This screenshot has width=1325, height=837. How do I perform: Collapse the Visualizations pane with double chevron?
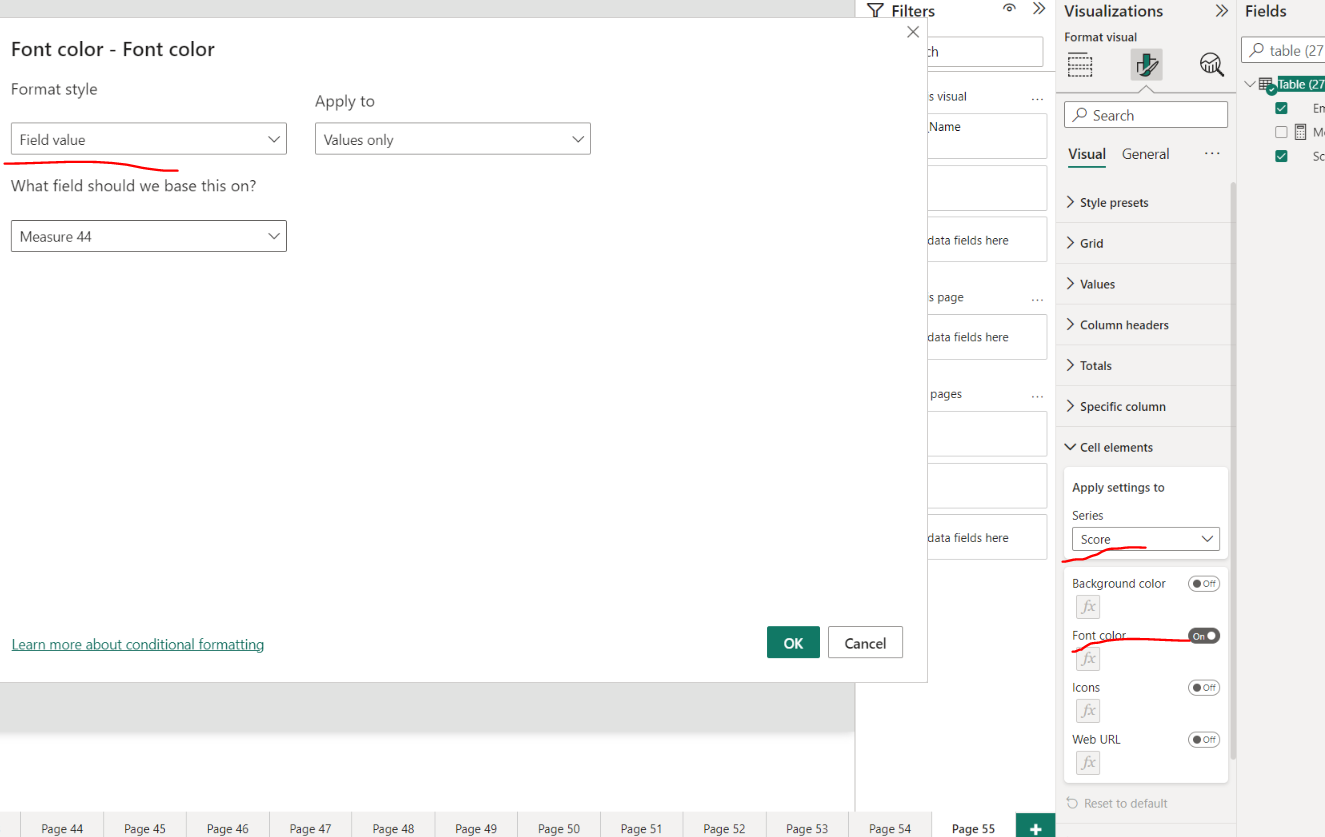tap(1221, 11)
